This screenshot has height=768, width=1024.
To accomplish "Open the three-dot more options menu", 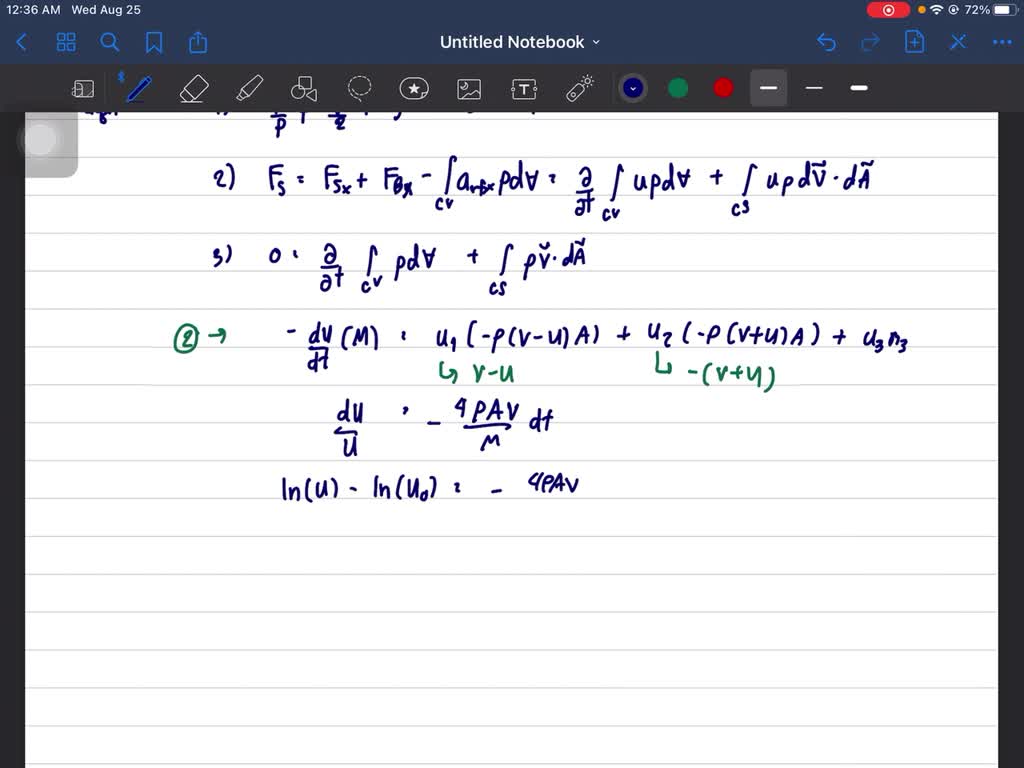I will (x=1001, y=42).
